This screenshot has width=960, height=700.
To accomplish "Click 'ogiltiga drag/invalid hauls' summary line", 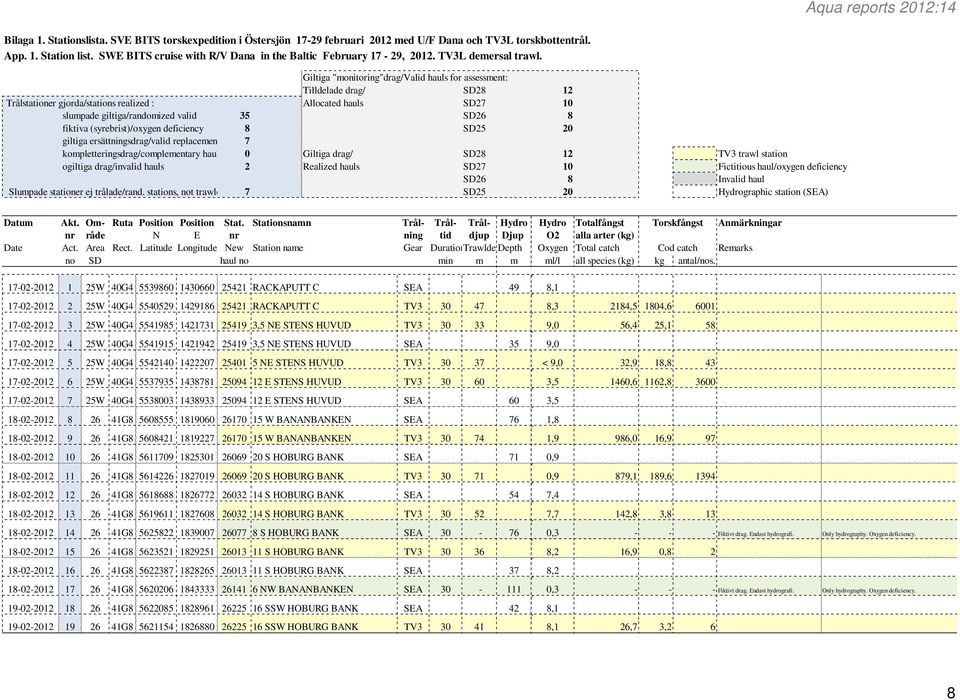I will coord(113,167).
